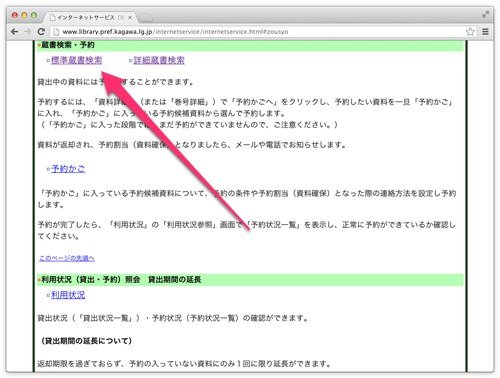Toggle fullscreen with the top-right arrows icon
Screen dimensions: 500x378
486,14
